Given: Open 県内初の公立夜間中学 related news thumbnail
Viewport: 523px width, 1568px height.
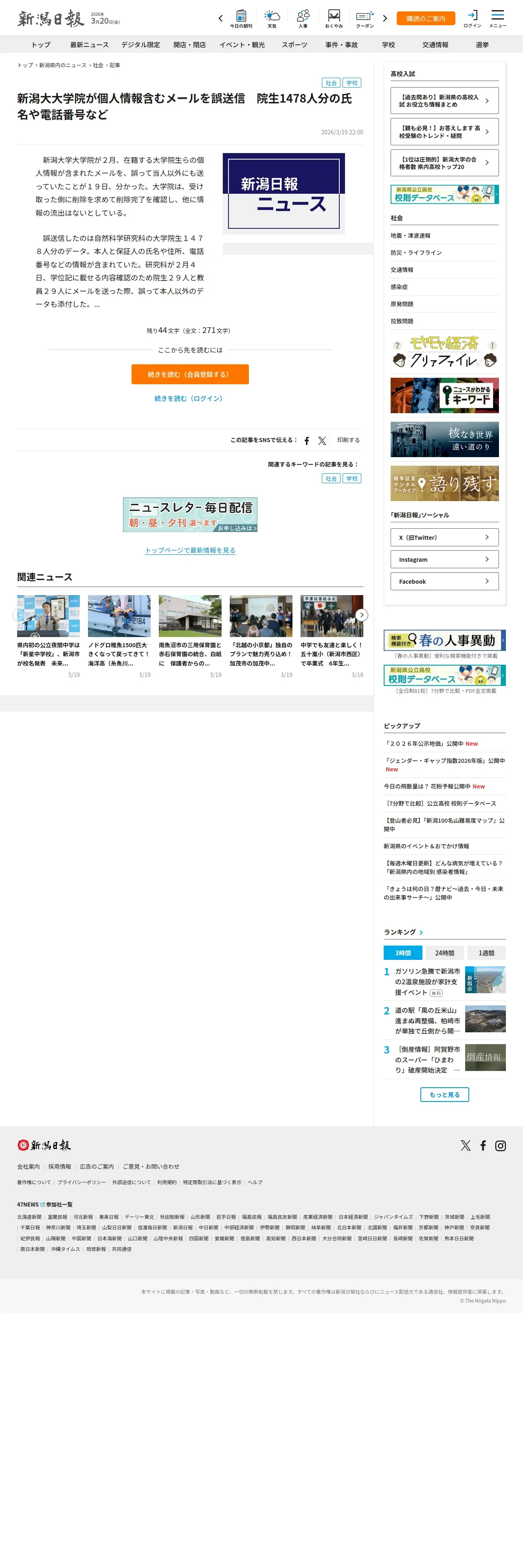Looking at the screenshot, I should coord(48,616).
